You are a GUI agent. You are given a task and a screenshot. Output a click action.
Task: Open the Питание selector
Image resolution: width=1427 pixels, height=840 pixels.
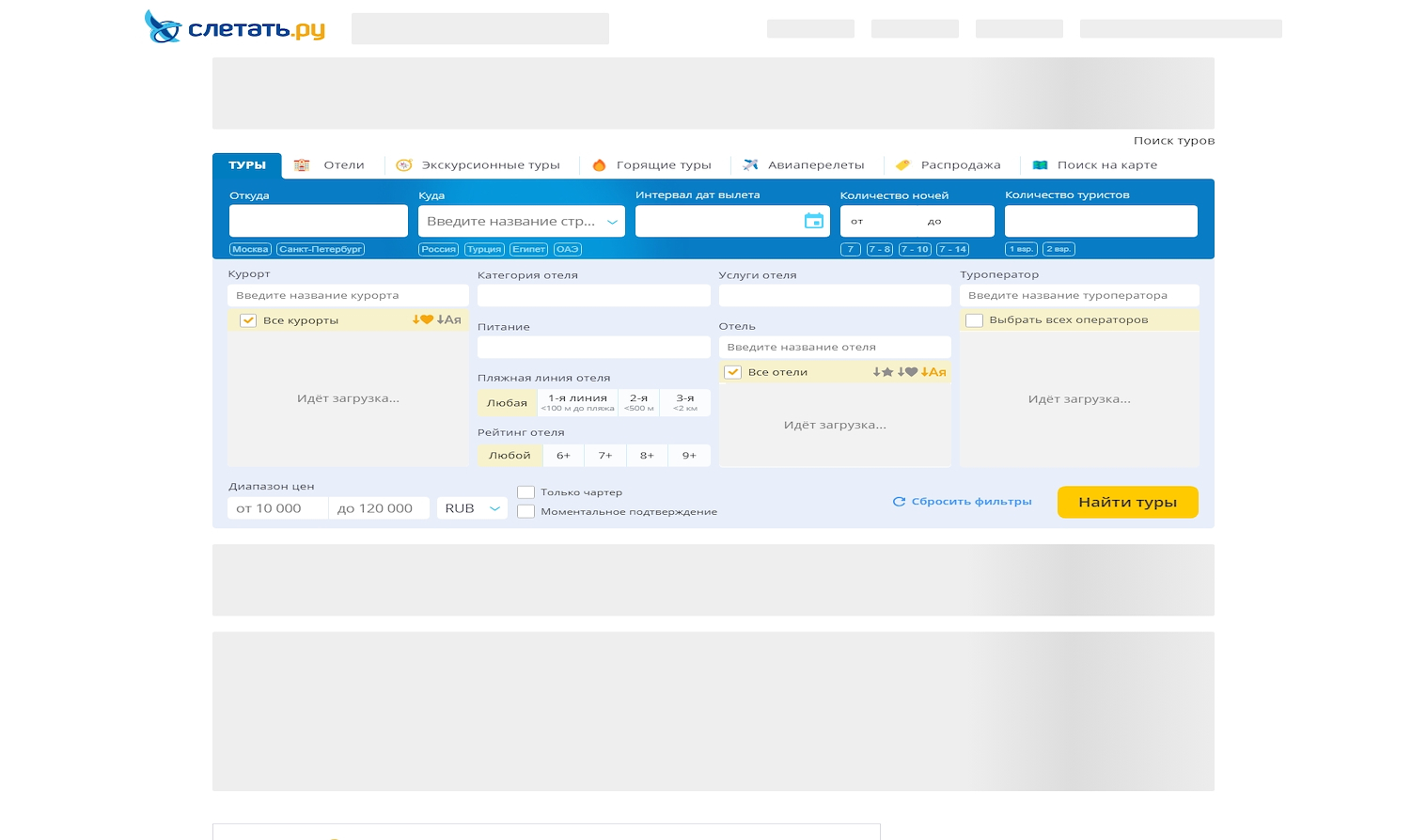coord(594,347)
